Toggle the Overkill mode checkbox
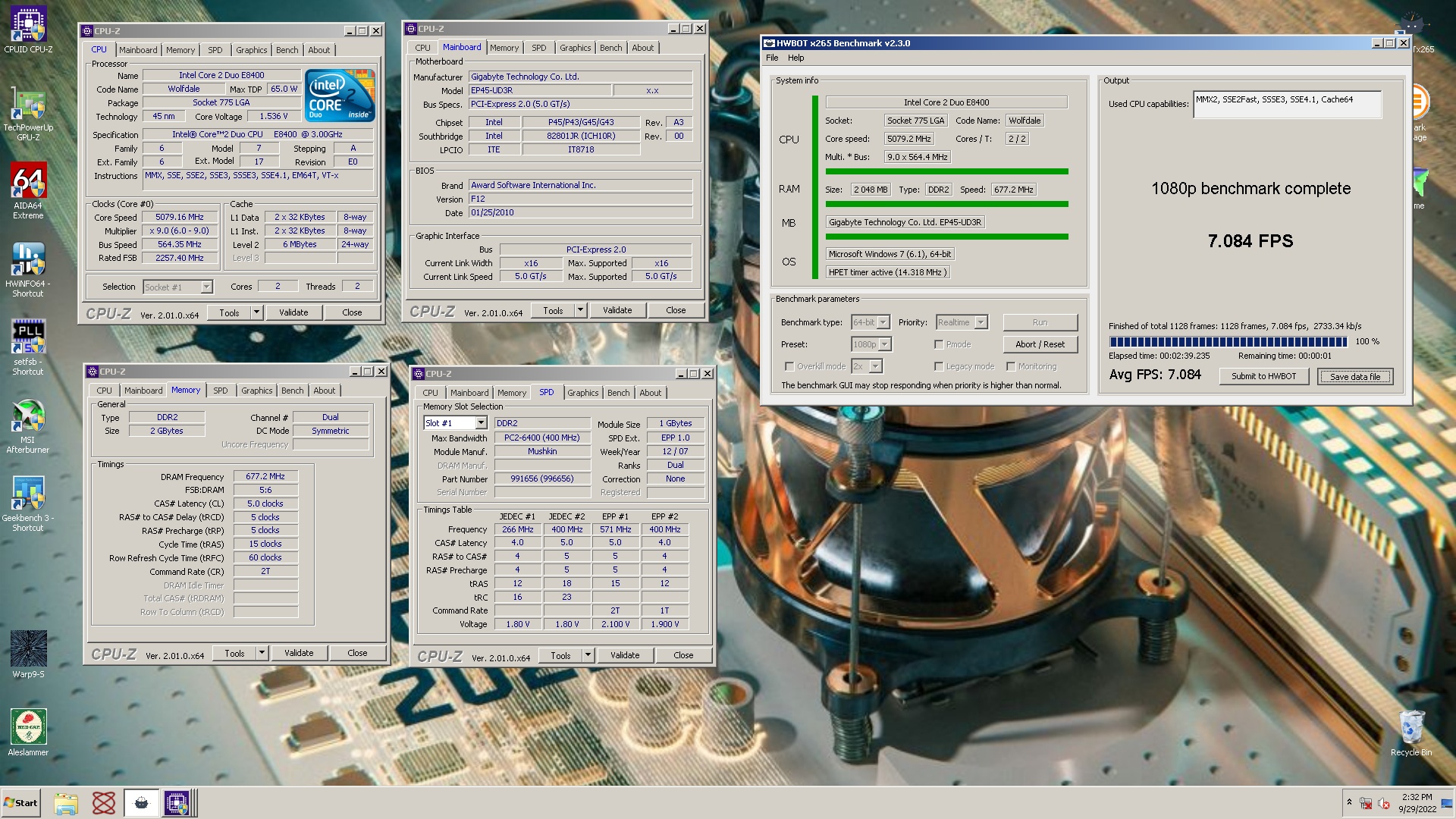1456x819 pixels. [x=789, y=366]
